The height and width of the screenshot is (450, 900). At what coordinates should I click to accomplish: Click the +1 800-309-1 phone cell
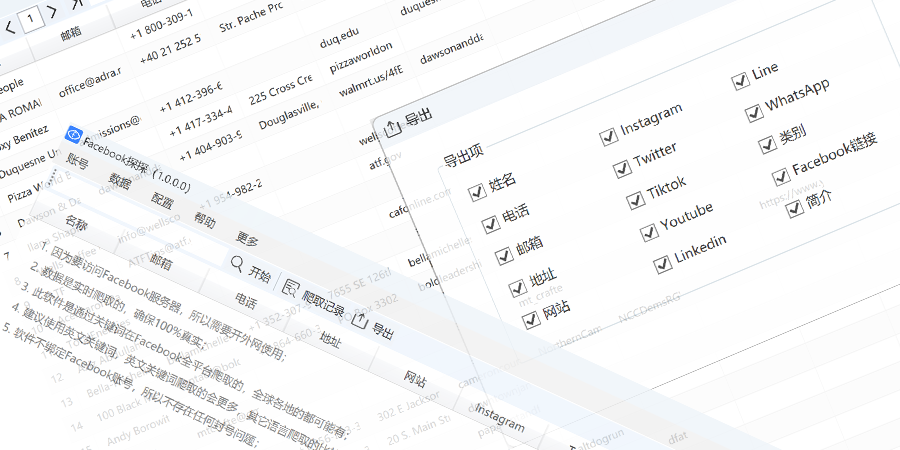pyautogui.click(x=161, y=25)
